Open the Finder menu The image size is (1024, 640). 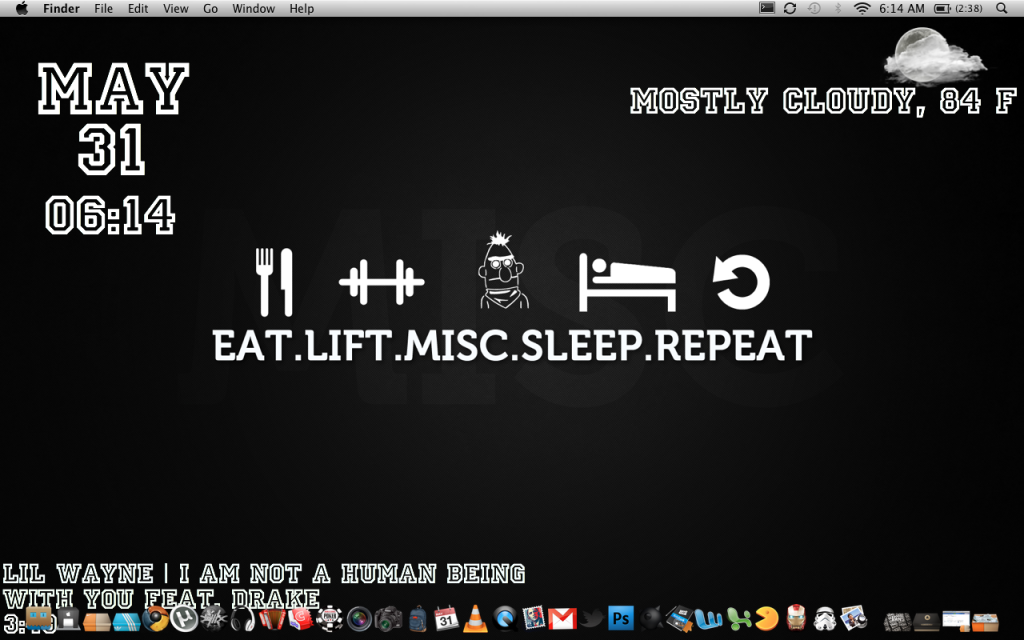tap(61, 8)
